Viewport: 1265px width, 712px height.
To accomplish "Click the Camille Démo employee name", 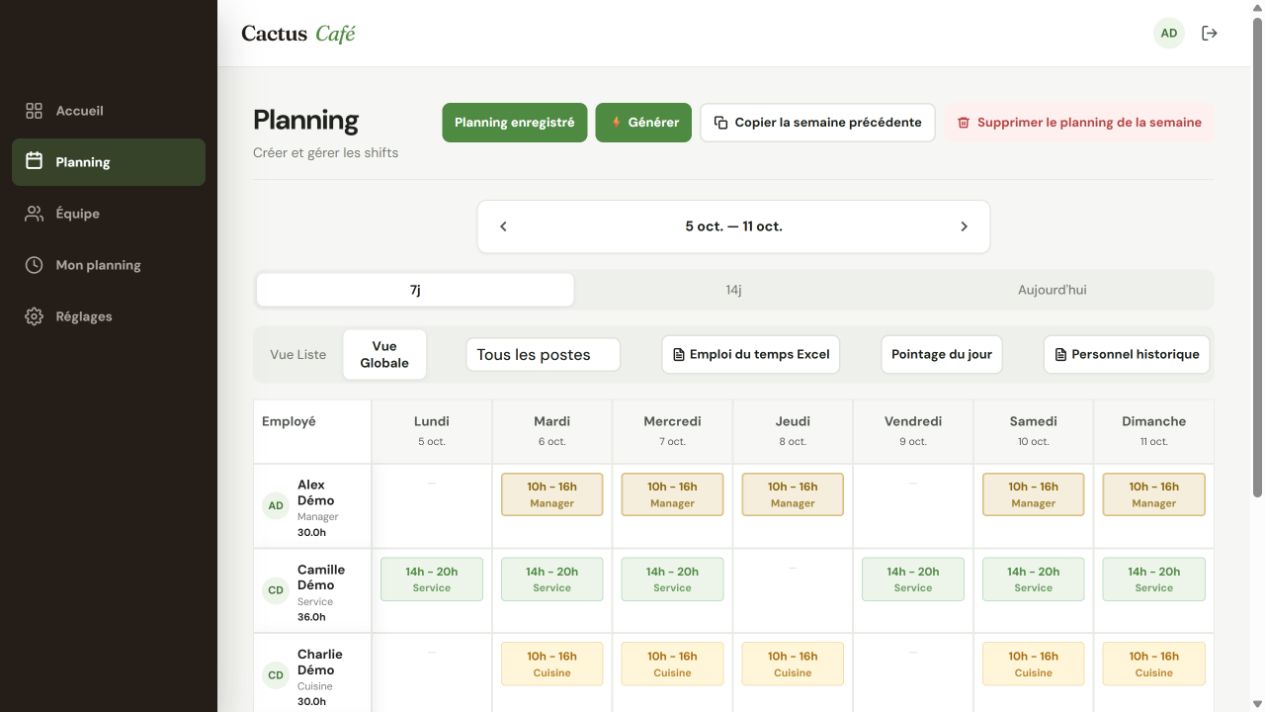I will click(321, 577).
